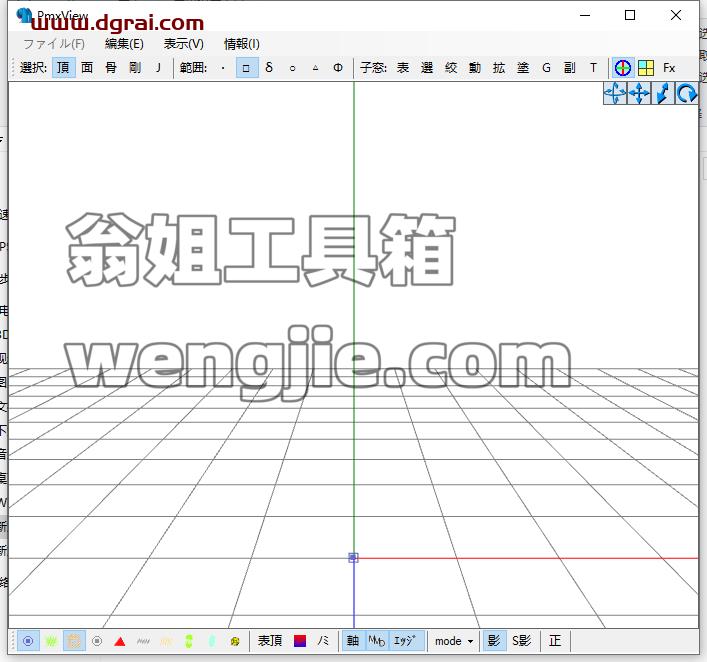Toggle face selection 面

pos(87,68)
